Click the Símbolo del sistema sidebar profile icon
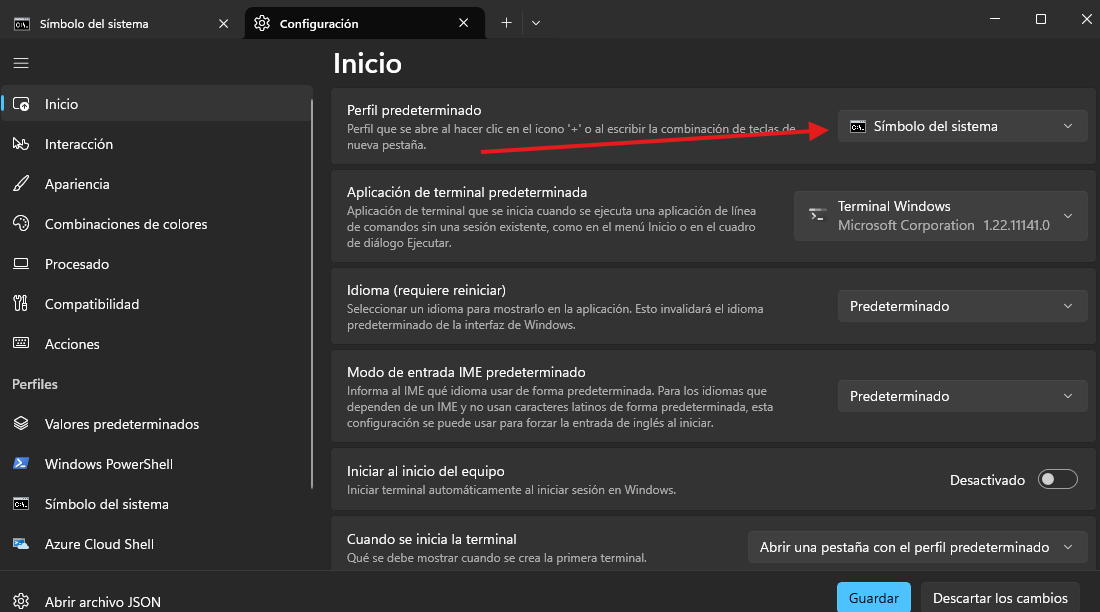The image size is (1100, 612). tap(21, 504)
